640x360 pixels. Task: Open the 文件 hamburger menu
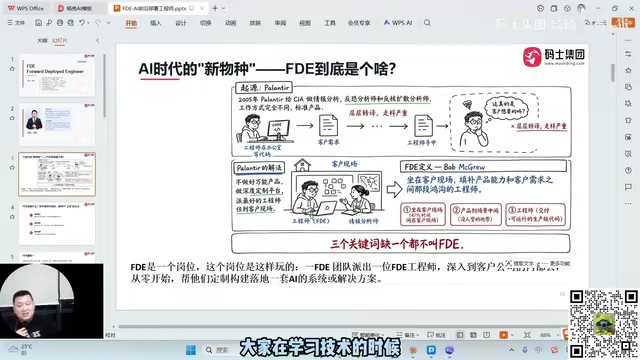click(x=16, y=23)
